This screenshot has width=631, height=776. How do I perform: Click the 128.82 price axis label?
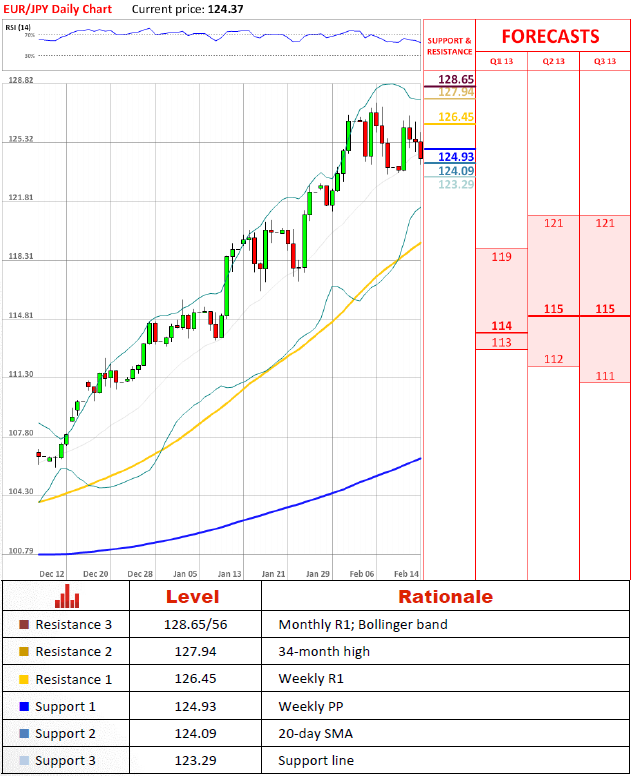[x=21, y=80]
